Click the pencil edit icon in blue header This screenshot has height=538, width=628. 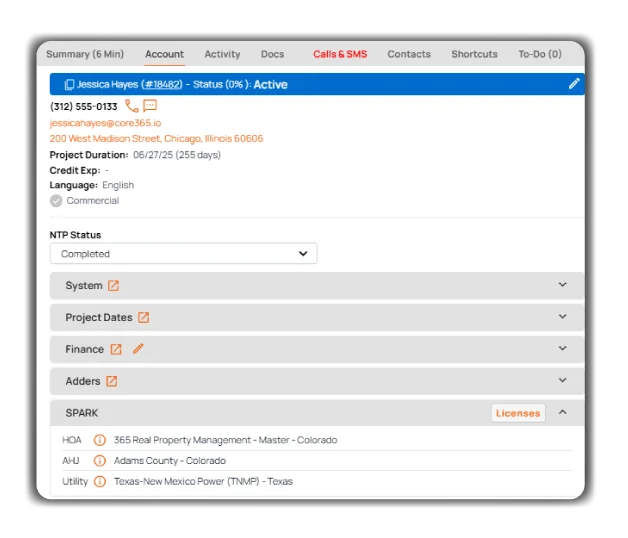coord(574,83)
